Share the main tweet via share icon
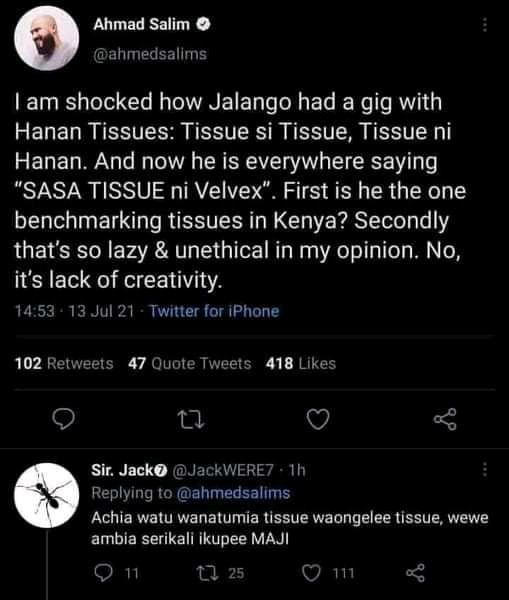 [x=445, y=419]
